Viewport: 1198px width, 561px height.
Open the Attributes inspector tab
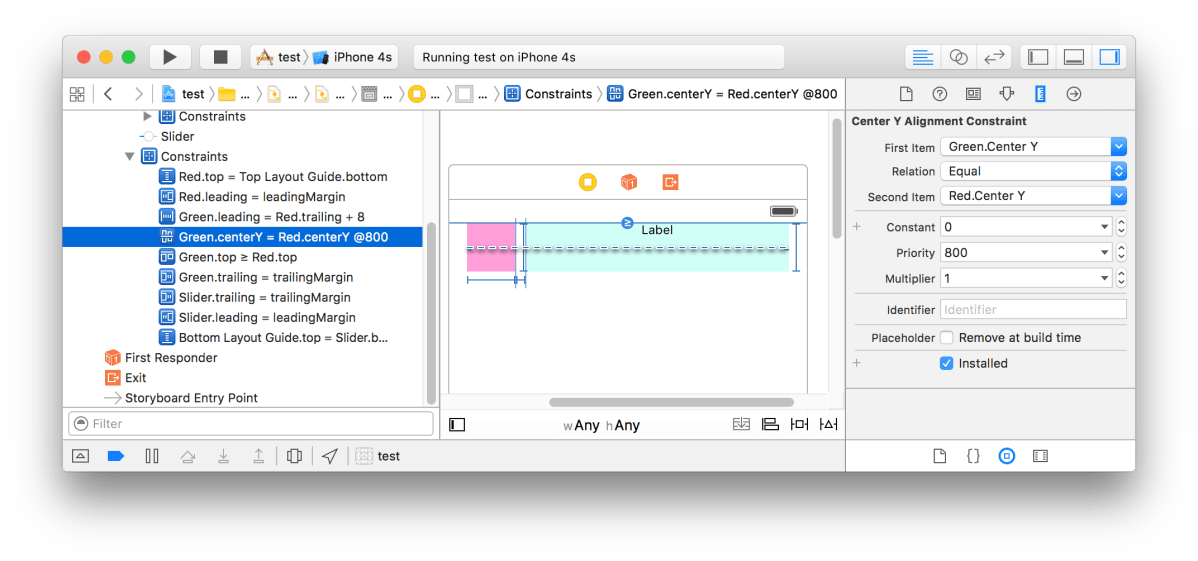coord(1006,94)
